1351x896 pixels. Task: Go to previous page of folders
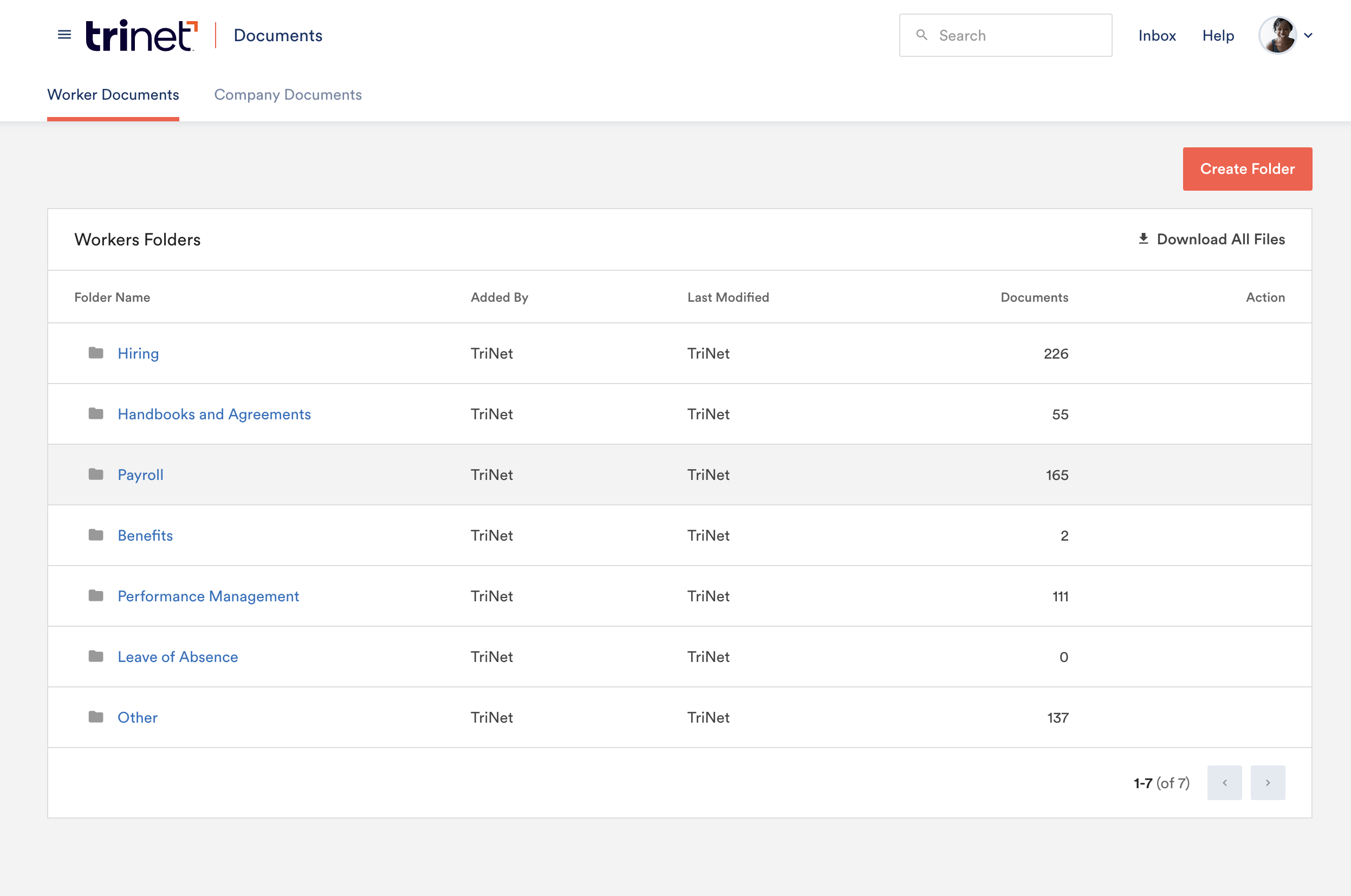click(x=1224, y=782)
